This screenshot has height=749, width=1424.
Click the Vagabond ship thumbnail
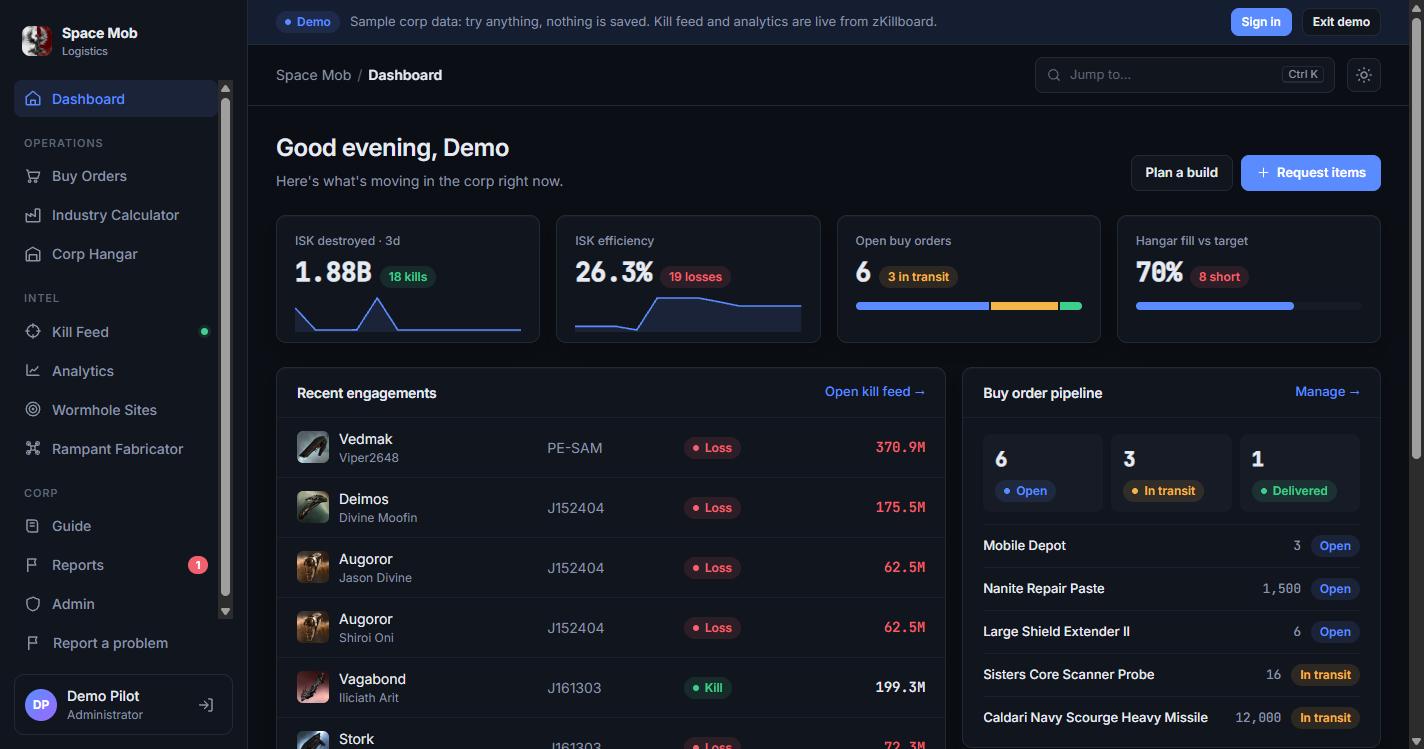pyautogui.click(x=313, y=687)
